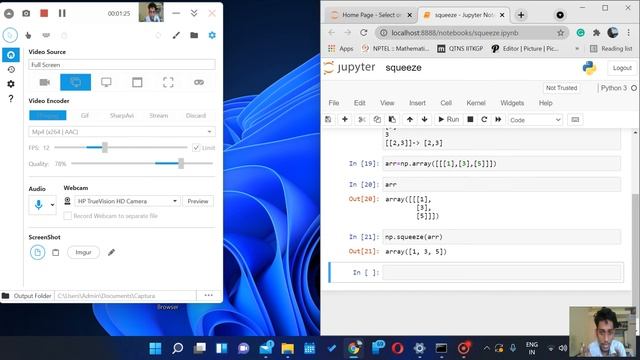Open the Configure gear in Captura sidebar

pyautogui.click(x=11, y=84)
